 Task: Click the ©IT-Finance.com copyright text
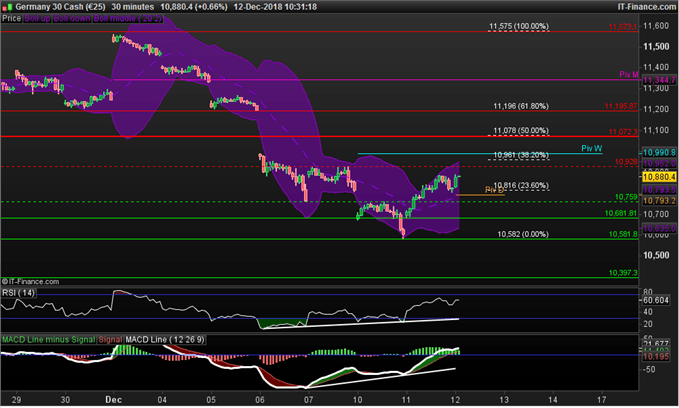point(30,282)
